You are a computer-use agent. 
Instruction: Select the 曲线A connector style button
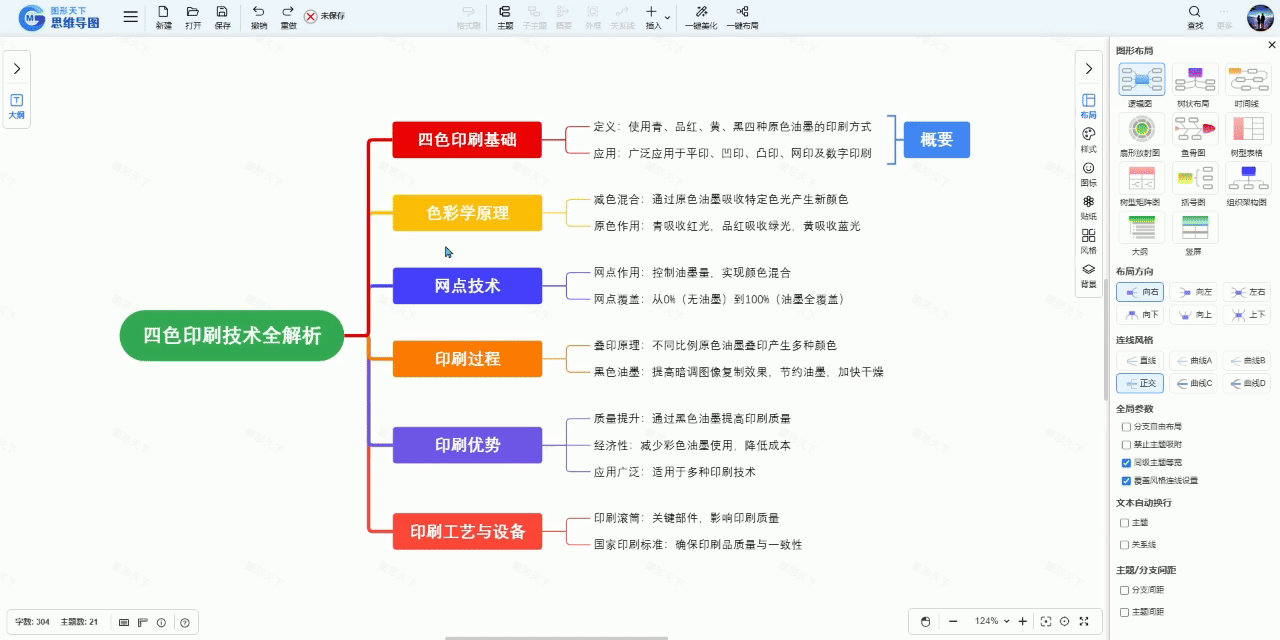(1194, 360)
